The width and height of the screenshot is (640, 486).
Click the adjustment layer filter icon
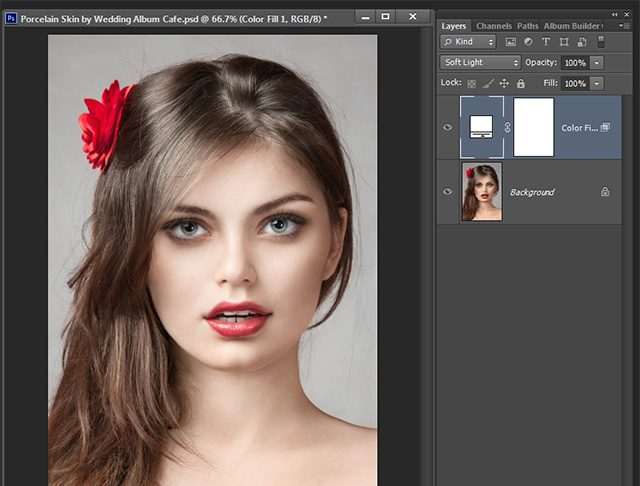[529, 42]
